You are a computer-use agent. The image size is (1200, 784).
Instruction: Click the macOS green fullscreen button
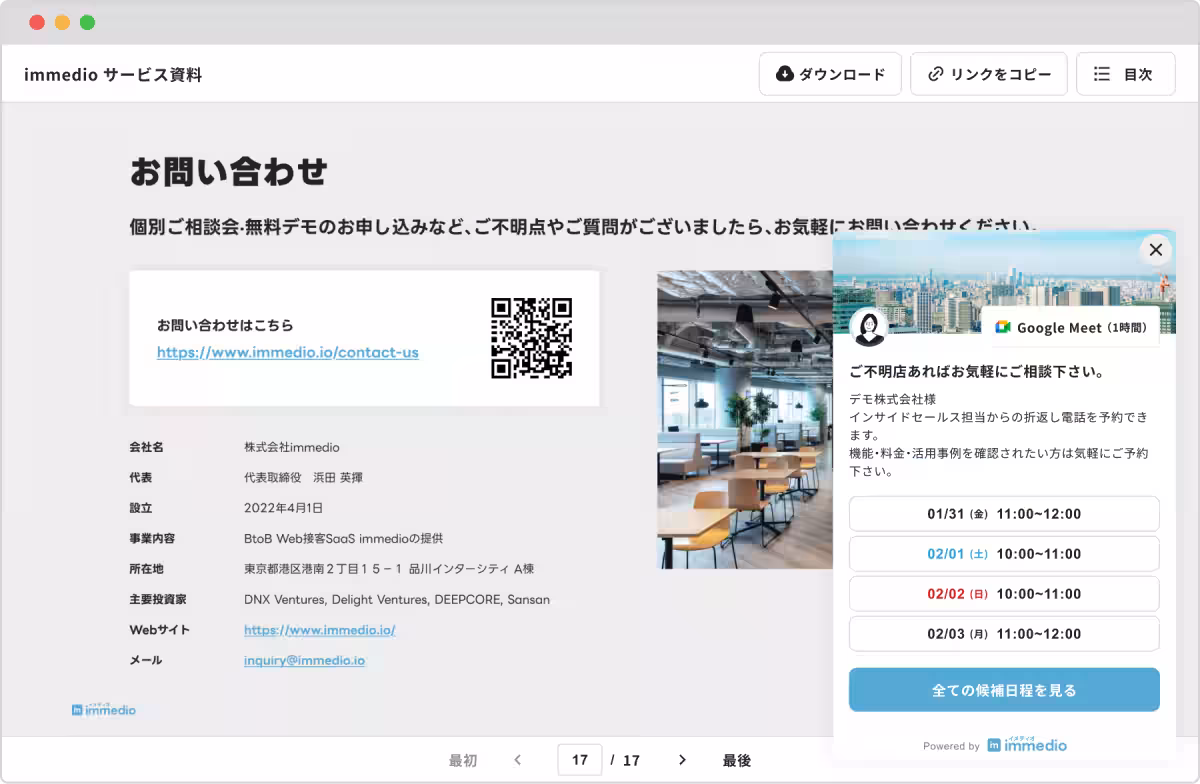click(x=88, y=22)
